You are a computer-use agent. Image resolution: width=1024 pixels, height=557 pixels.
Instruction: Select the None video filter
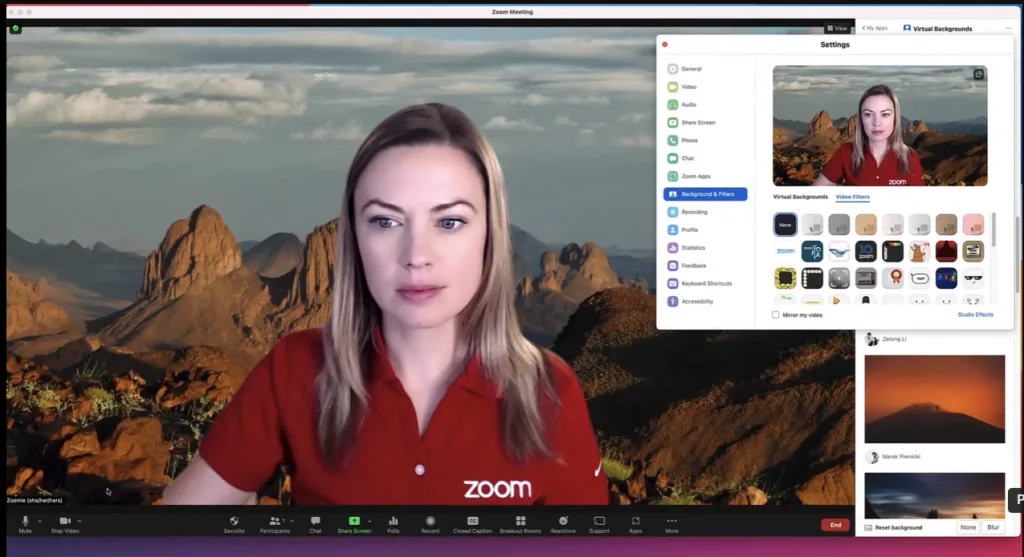coord(785,225)
